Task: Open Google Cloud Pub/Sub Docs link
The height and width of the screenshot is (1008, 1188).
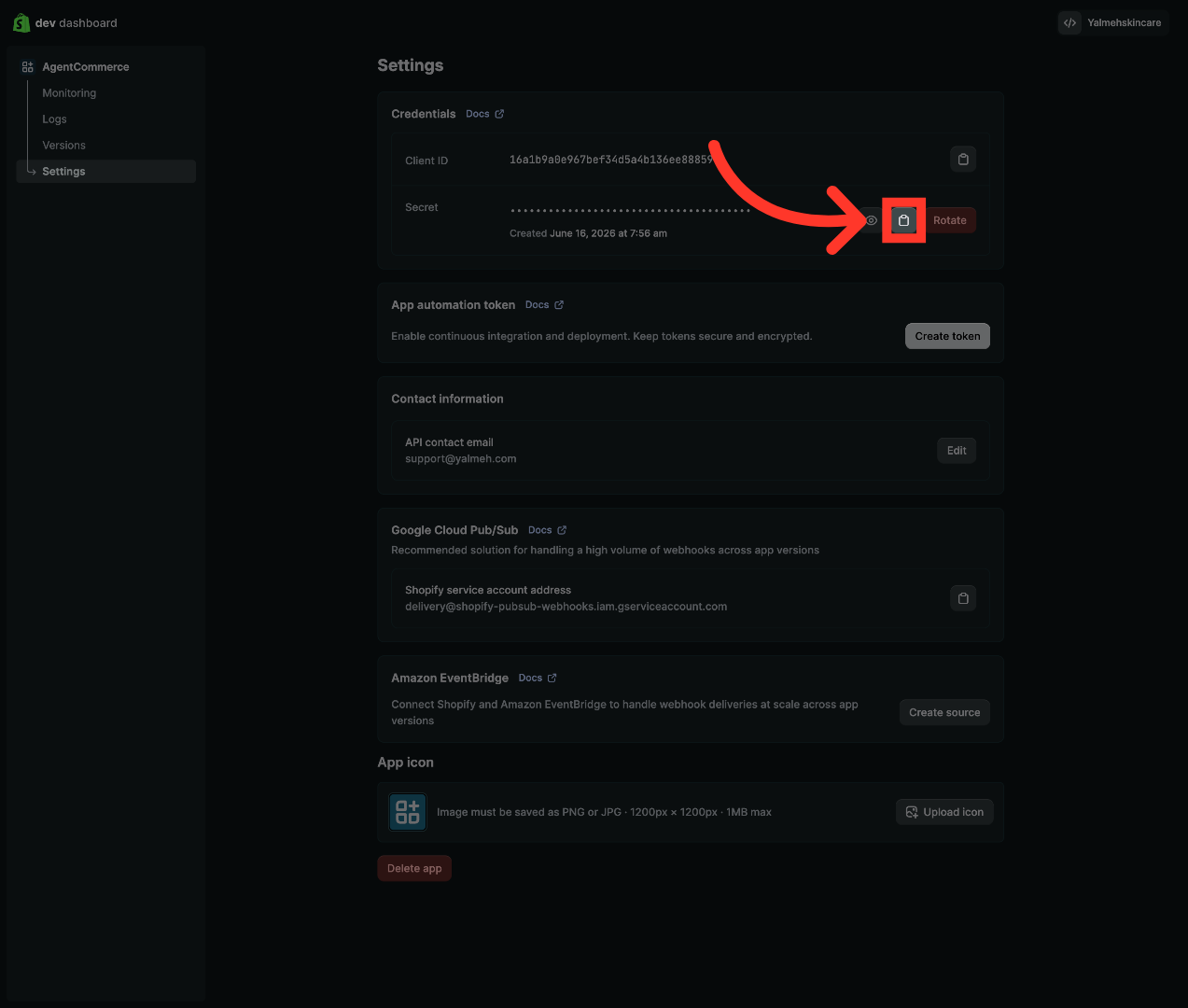Action: point(547,530)
